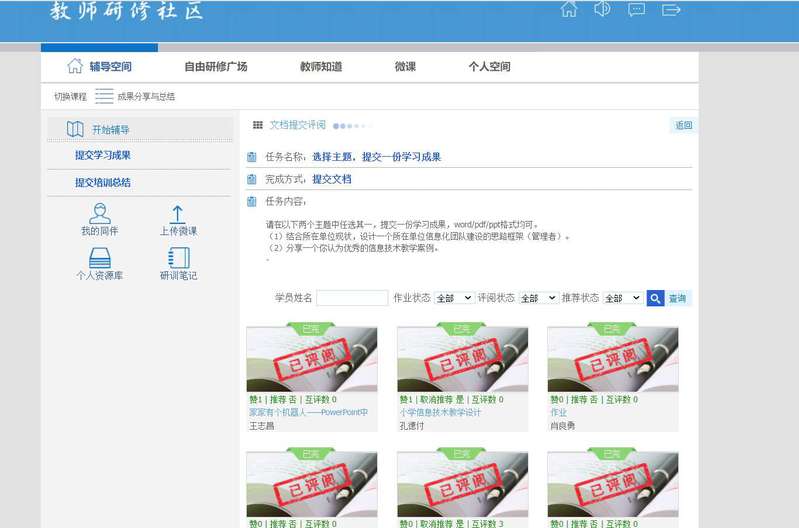Click 推荐 否 on 王志昌's card
The width and height of the screenshot is (799, 528).
(x=282, y=400)
